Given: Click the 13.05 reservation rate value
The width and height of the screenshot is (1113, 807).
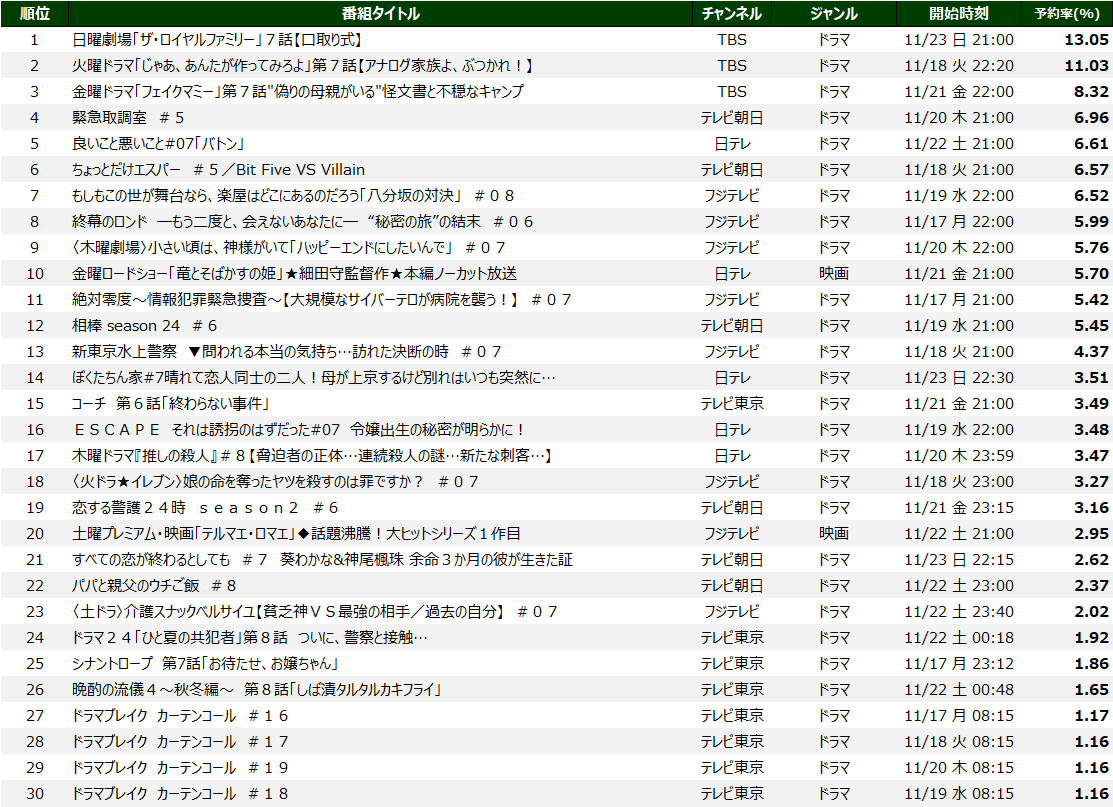Looking at the screenshot, I should tap(1086, 40).
